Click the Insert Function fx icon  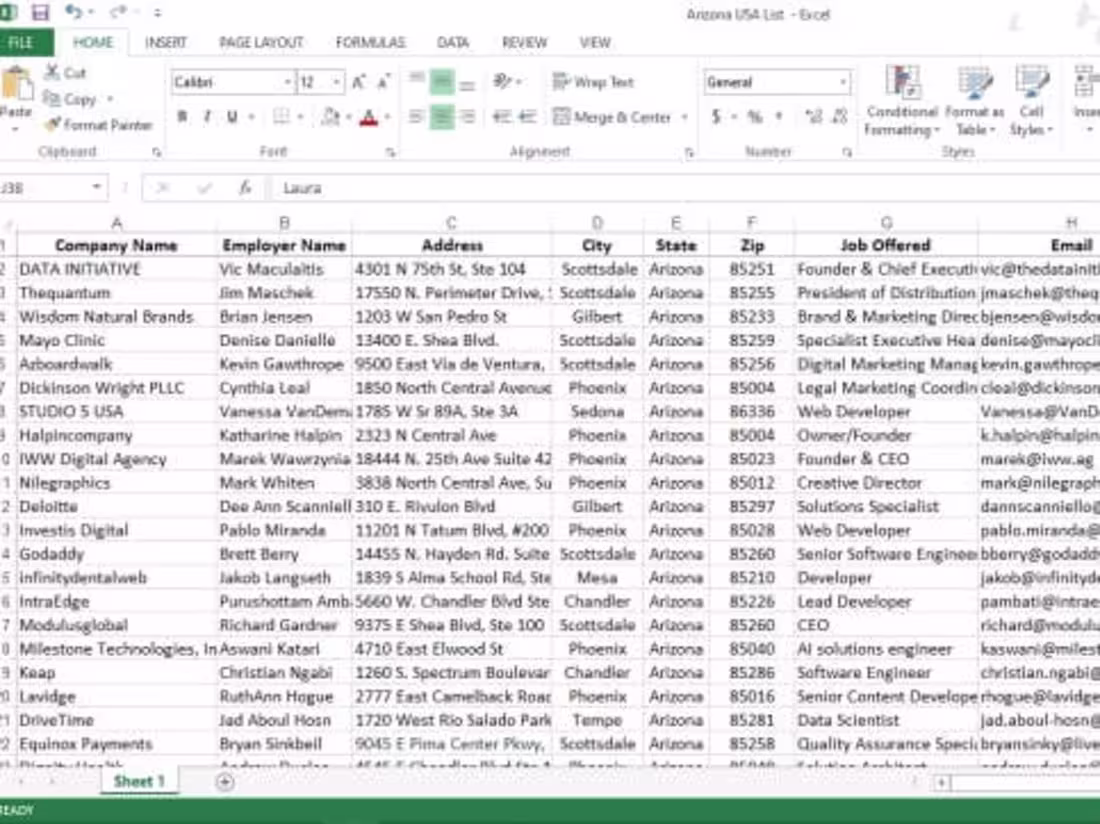(245, 188)
